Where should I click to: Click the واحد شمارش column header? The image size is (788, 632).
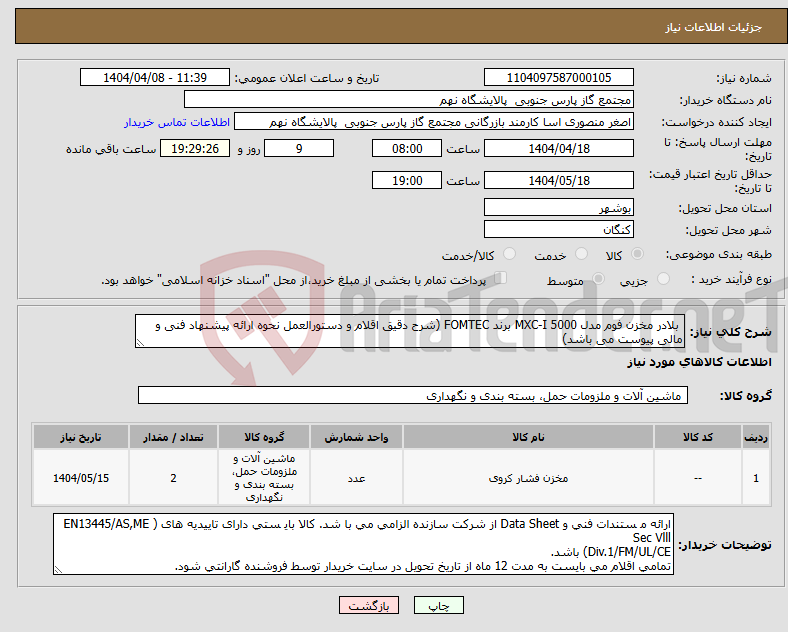click(356, 437)
